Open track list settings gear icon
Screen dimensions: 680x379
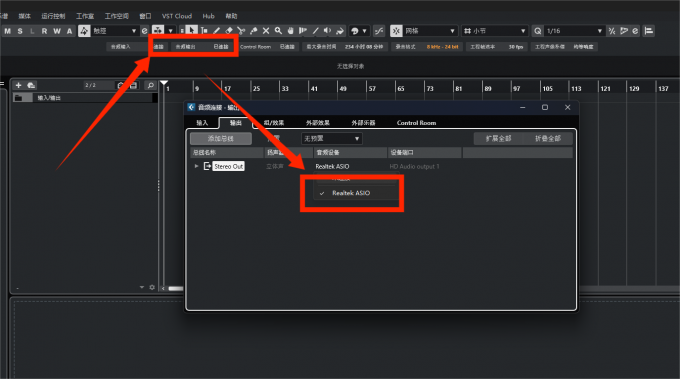152,287
